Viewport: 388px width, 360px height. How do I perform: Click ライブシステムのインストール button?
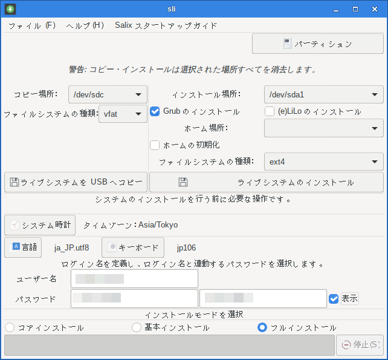pyautogui.click(x=266, y=182)
